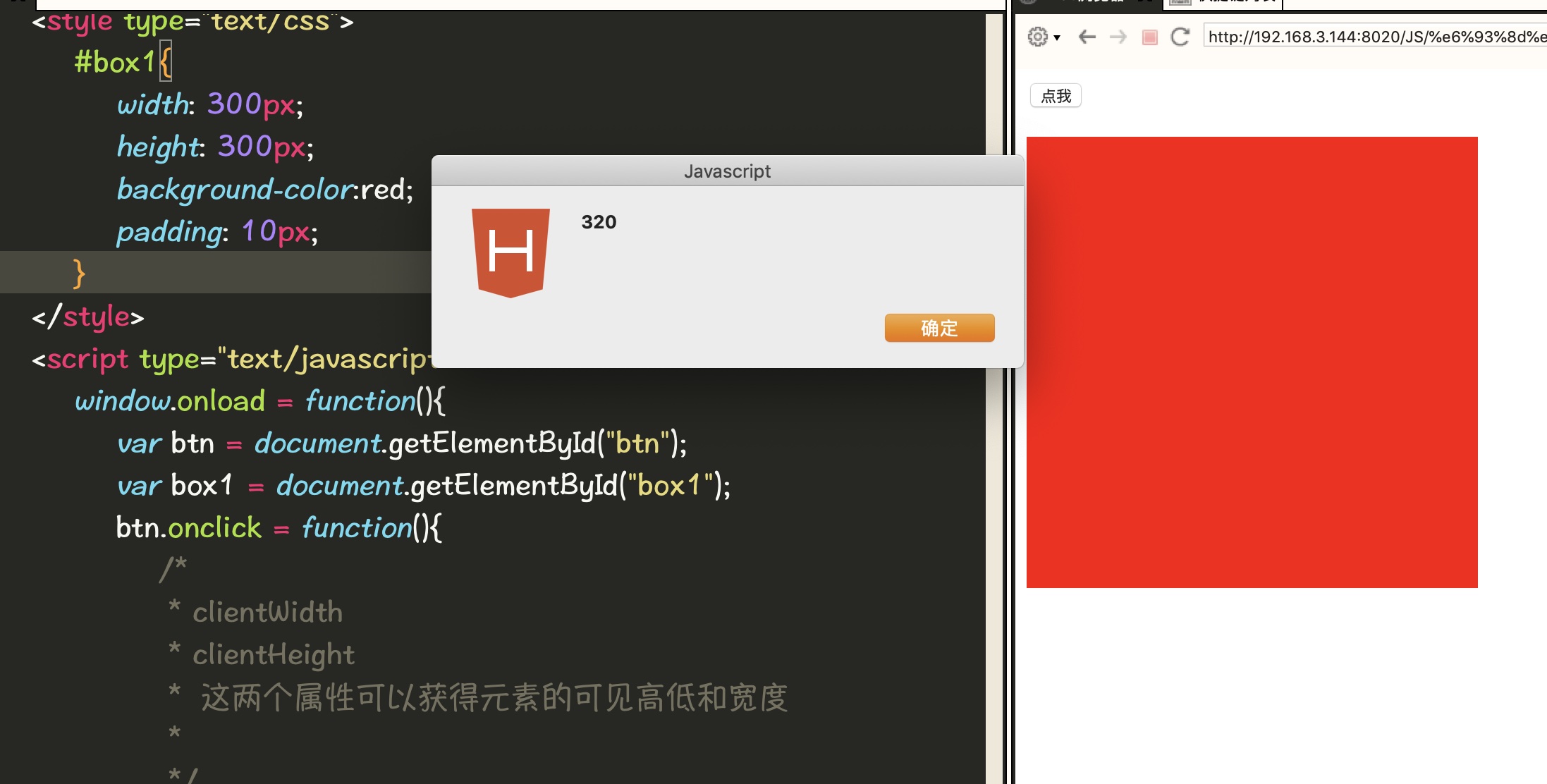Click the stop loading square icon
This screenshot has height=784, width=1547.
point(1149,37)
